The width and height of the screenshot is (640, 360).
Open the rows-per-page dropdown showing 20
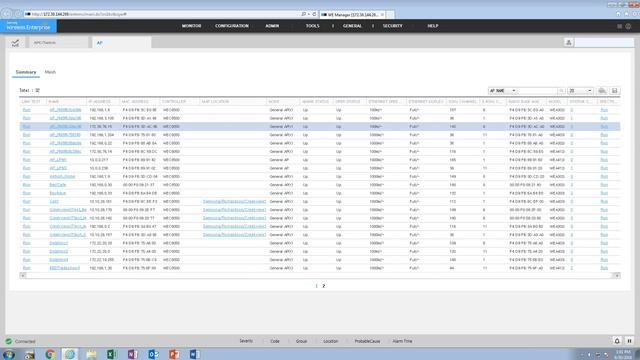pos(580,91)
